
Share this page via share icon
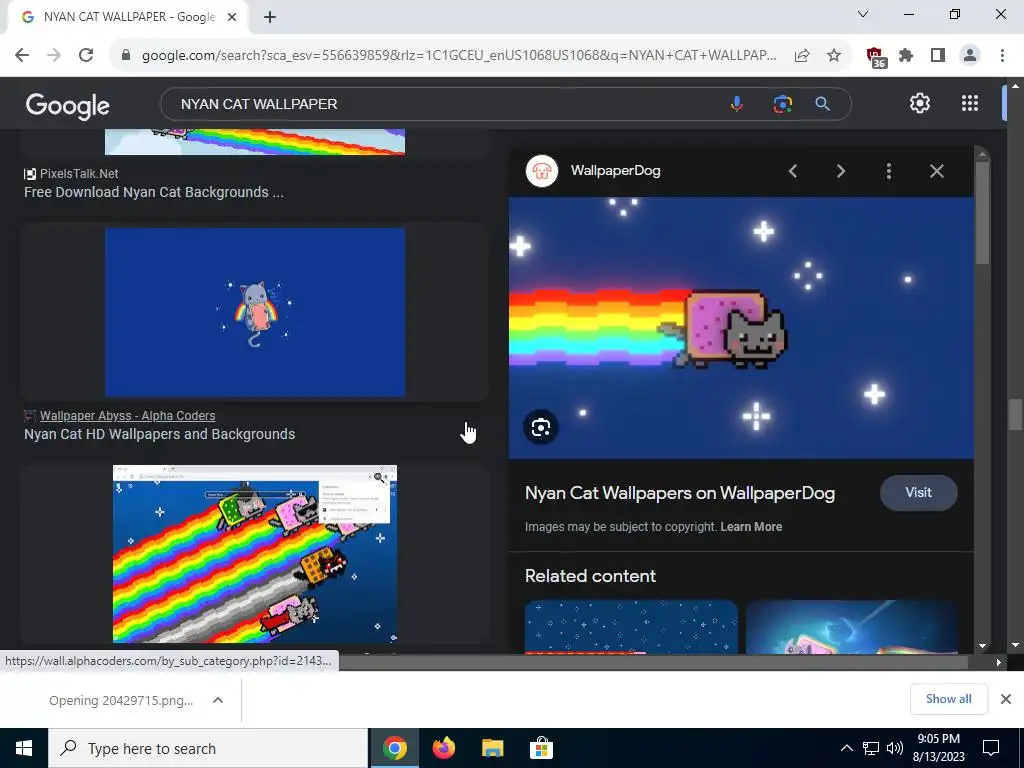(x=802, y=56)
